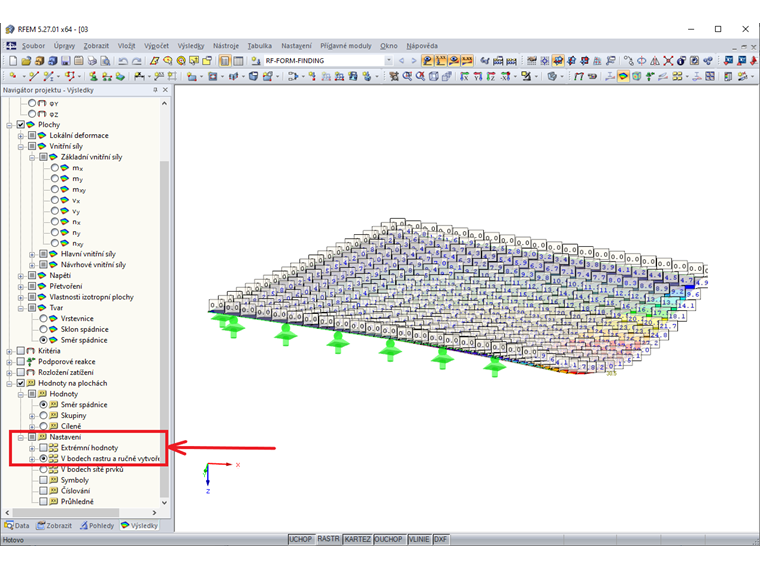Toggle UCHOP in the status bar

[x=301, y=539]
